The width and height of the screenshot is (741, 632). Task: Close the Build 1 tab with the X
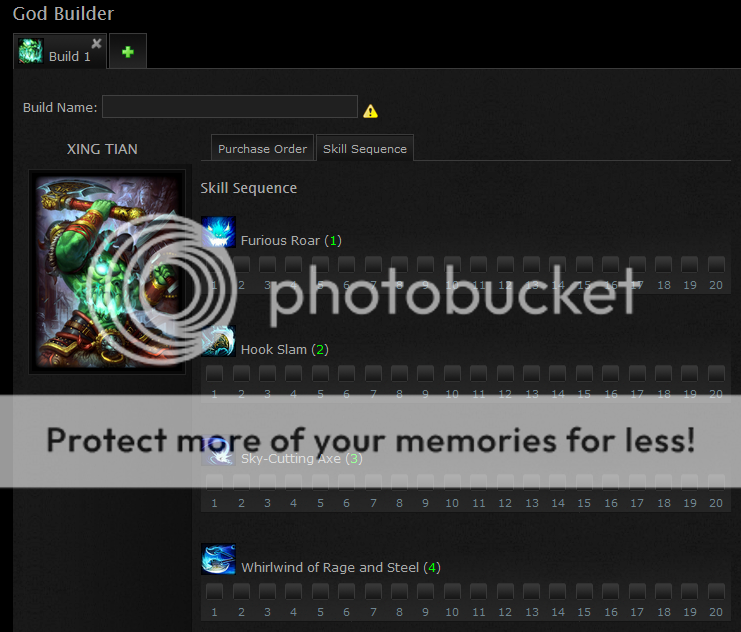(96, 43)
